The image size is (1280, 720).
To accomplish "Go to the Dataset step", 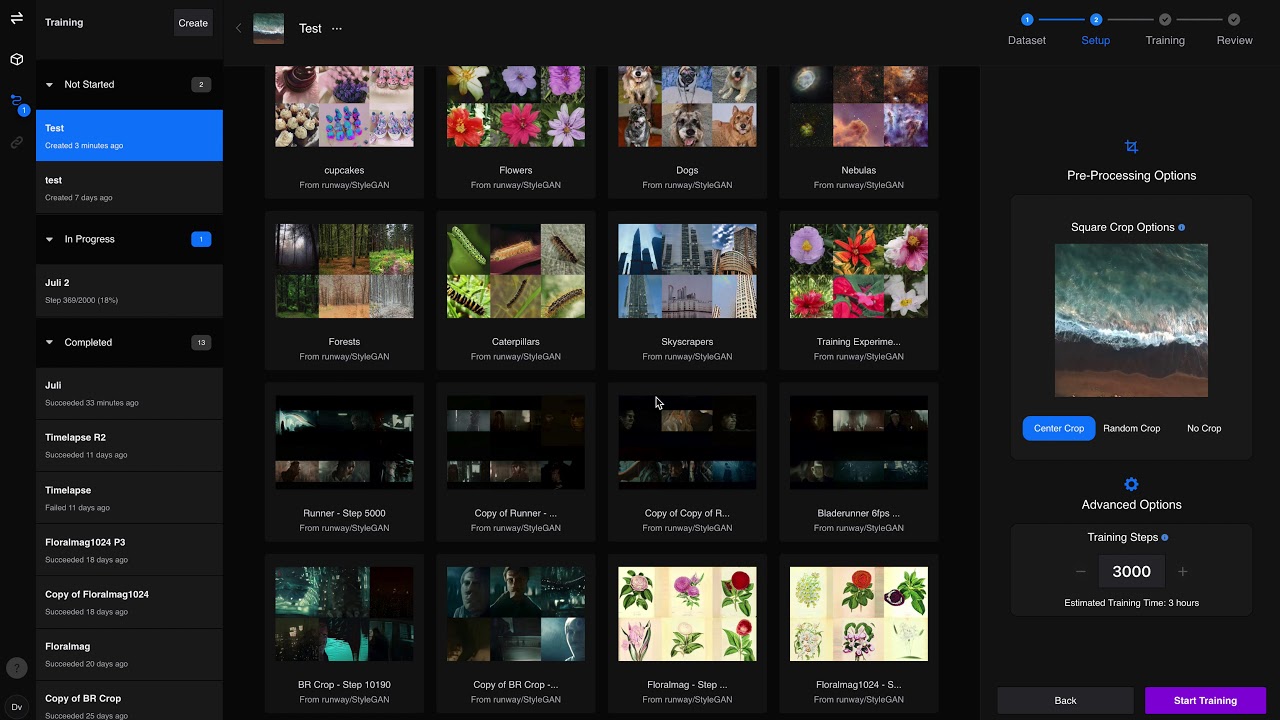I will [x=1026, y=29].
